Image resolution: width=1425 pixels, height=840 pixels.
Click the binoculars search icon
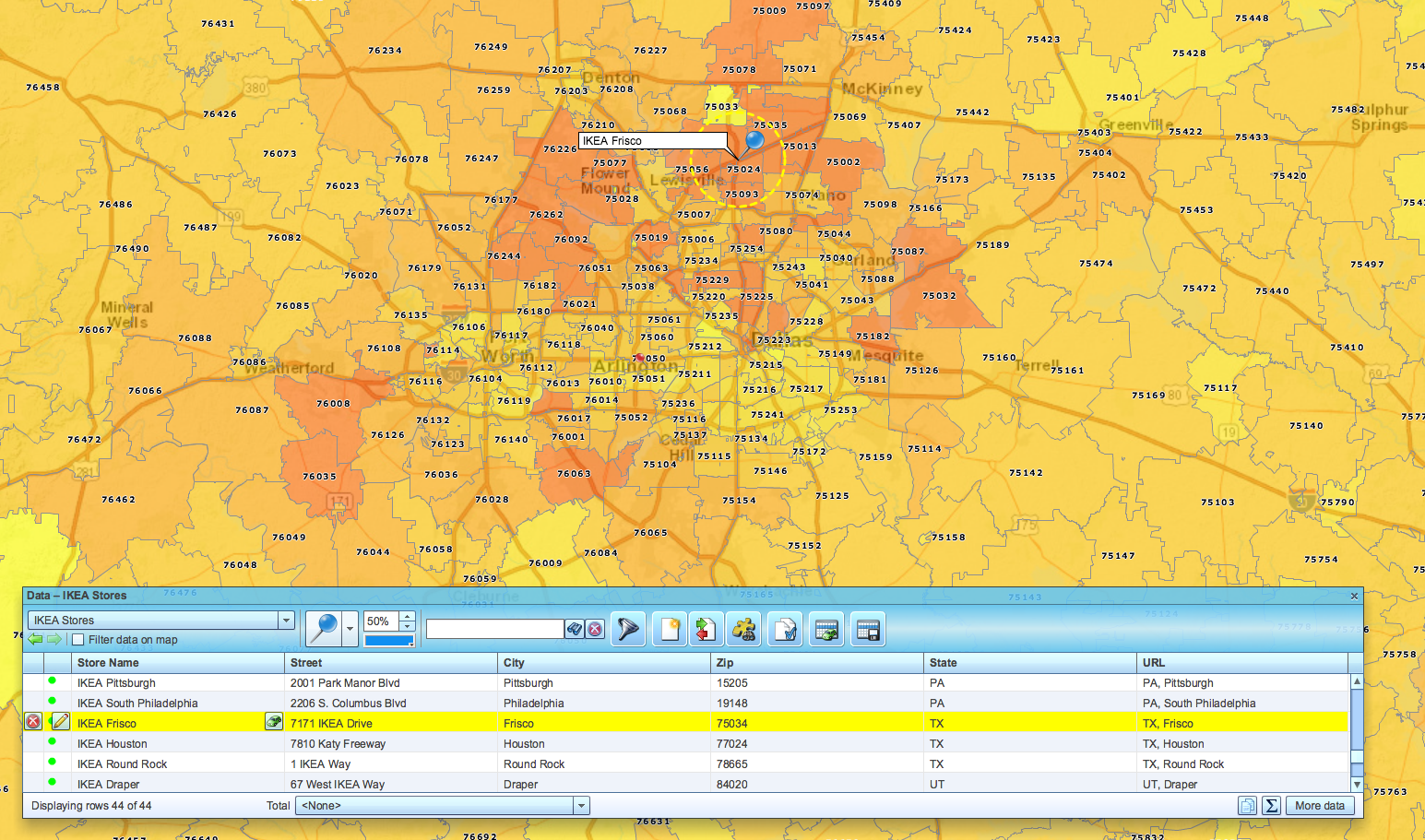[575, 629]
